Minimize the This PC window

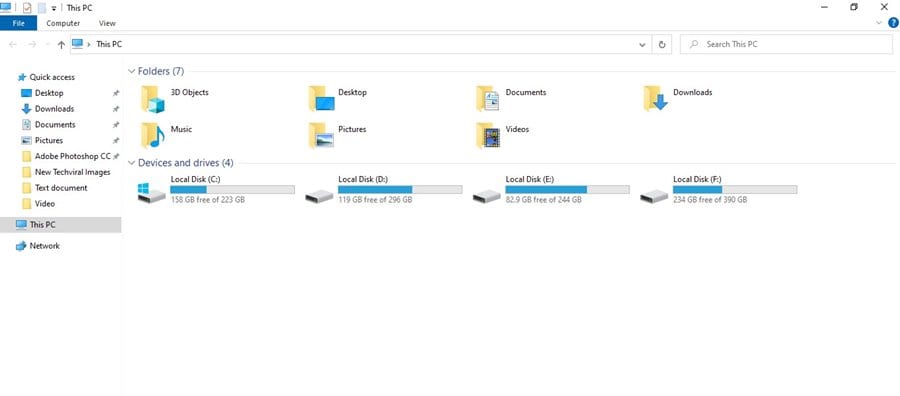pyautogui.click(x=824, y=7)
